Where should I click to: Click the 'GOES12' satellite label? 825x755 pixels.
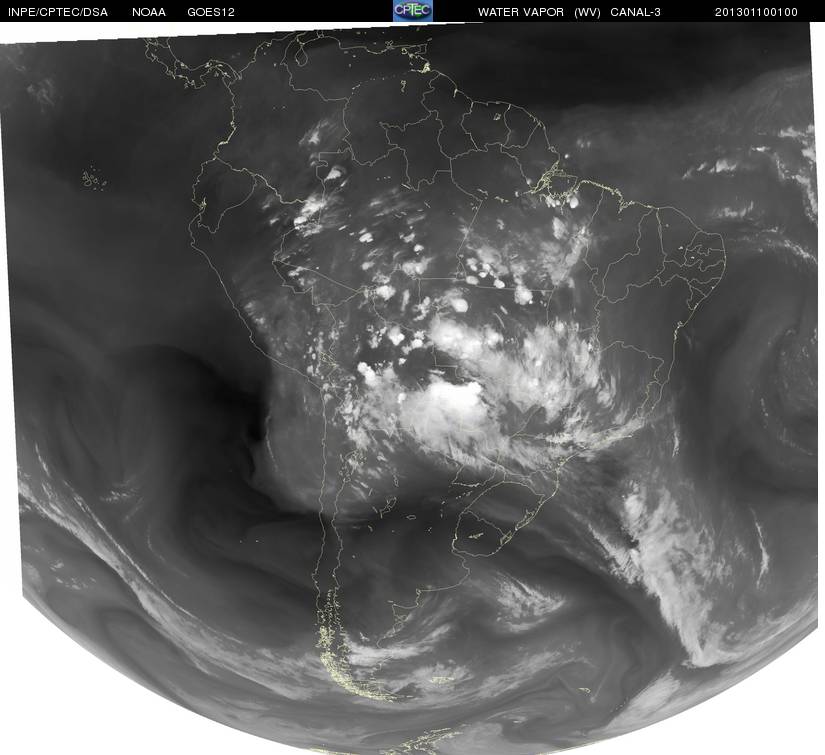(211, 12)
